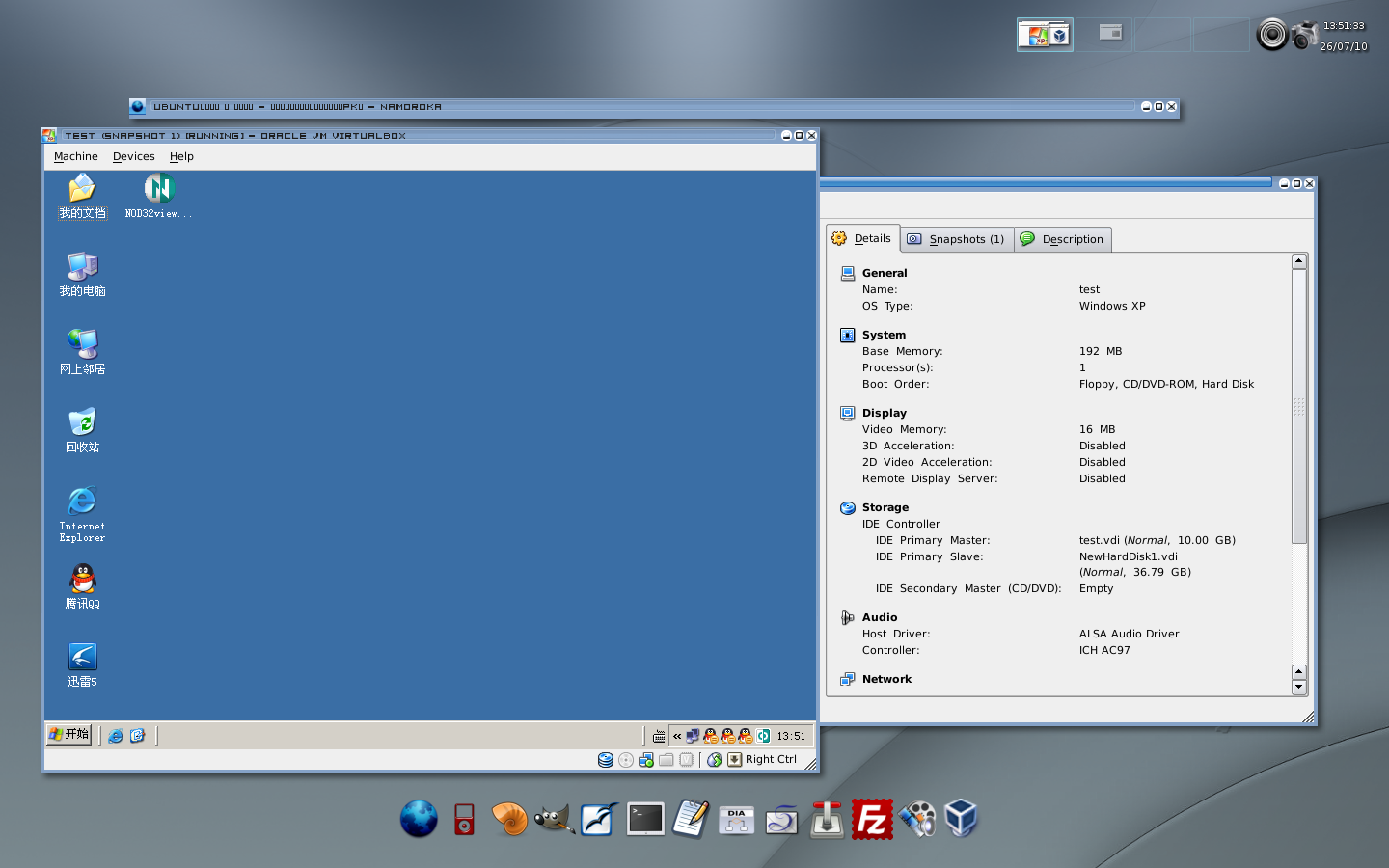Screen dimensions: 1389x868
Task: Switch to second workspace in pager
Action: tap(1104, 35)
